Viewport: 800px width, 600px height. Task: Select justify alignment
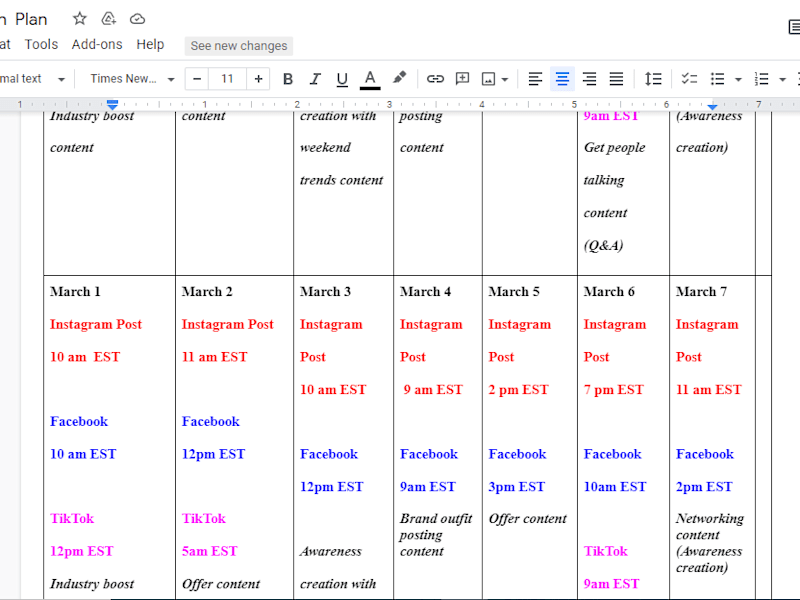click(x=616, y=79)
